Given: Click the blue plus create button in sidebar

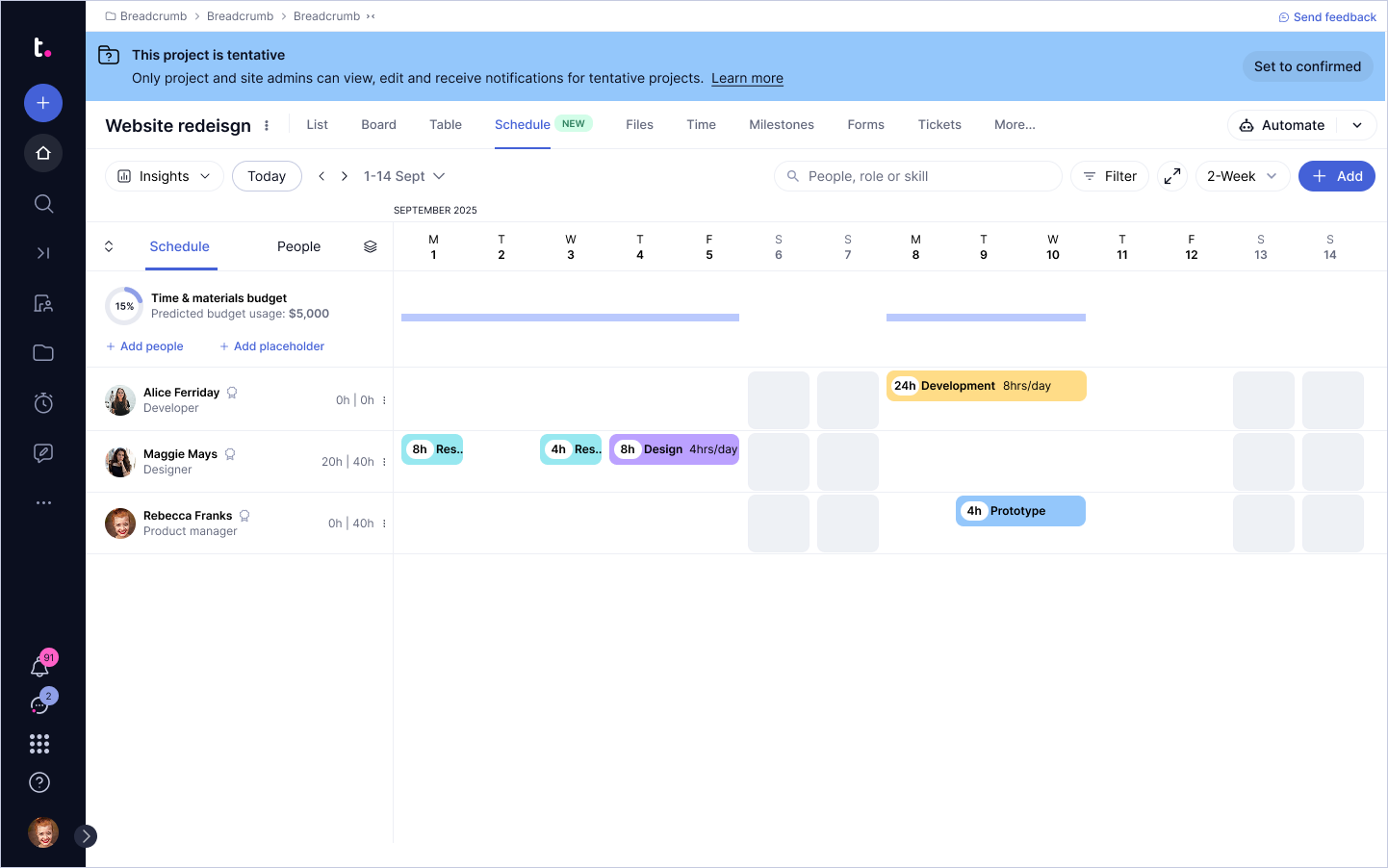Looking at the screenshot, I should (43, 103).
